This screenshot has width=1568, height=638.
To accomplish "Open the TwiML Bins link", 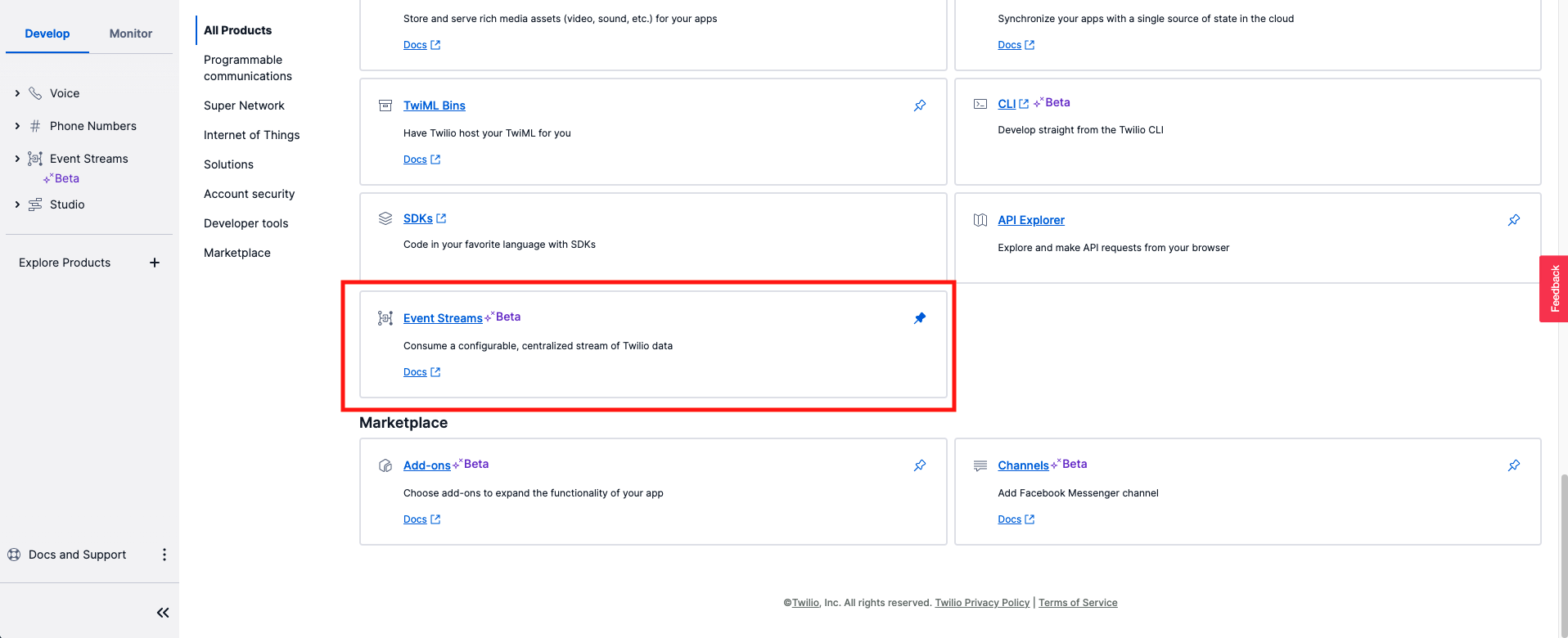I will click(x=434, y=106).
